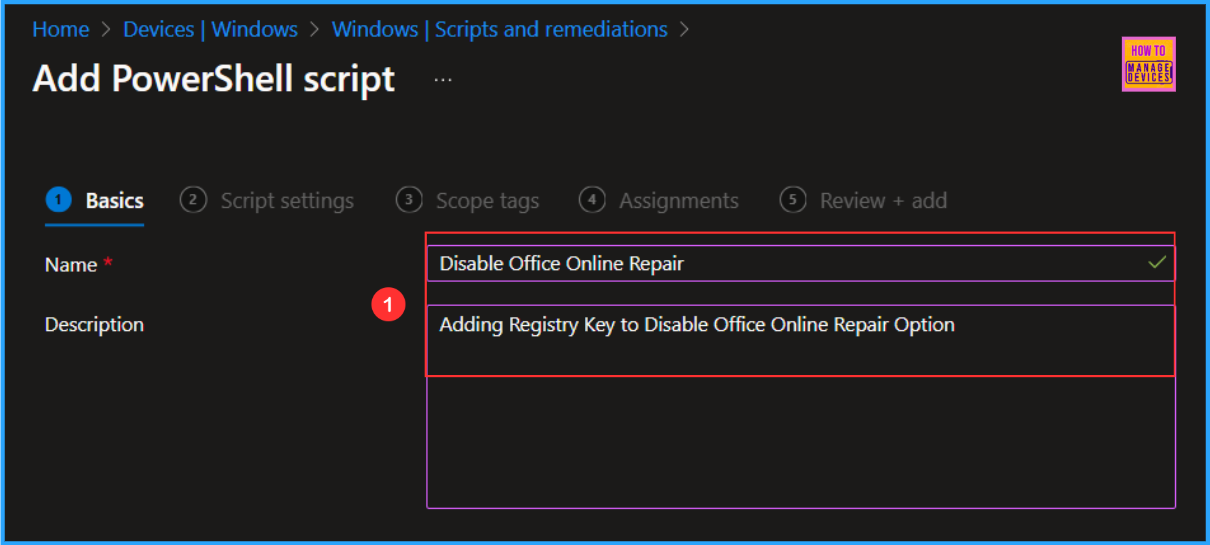This screenshot has height=545, width=1210.
Task: Open the Scope tags step
Action: click(467, 201)
